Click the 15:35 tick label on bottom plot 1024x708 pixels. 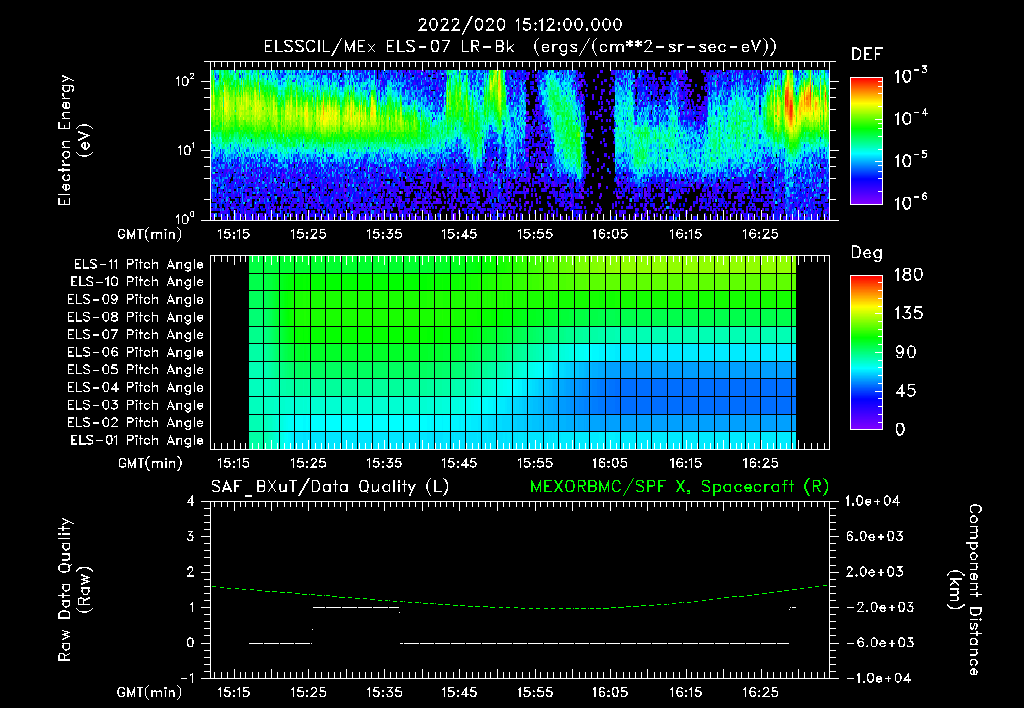pyautogui.click(x=383, y=692)
